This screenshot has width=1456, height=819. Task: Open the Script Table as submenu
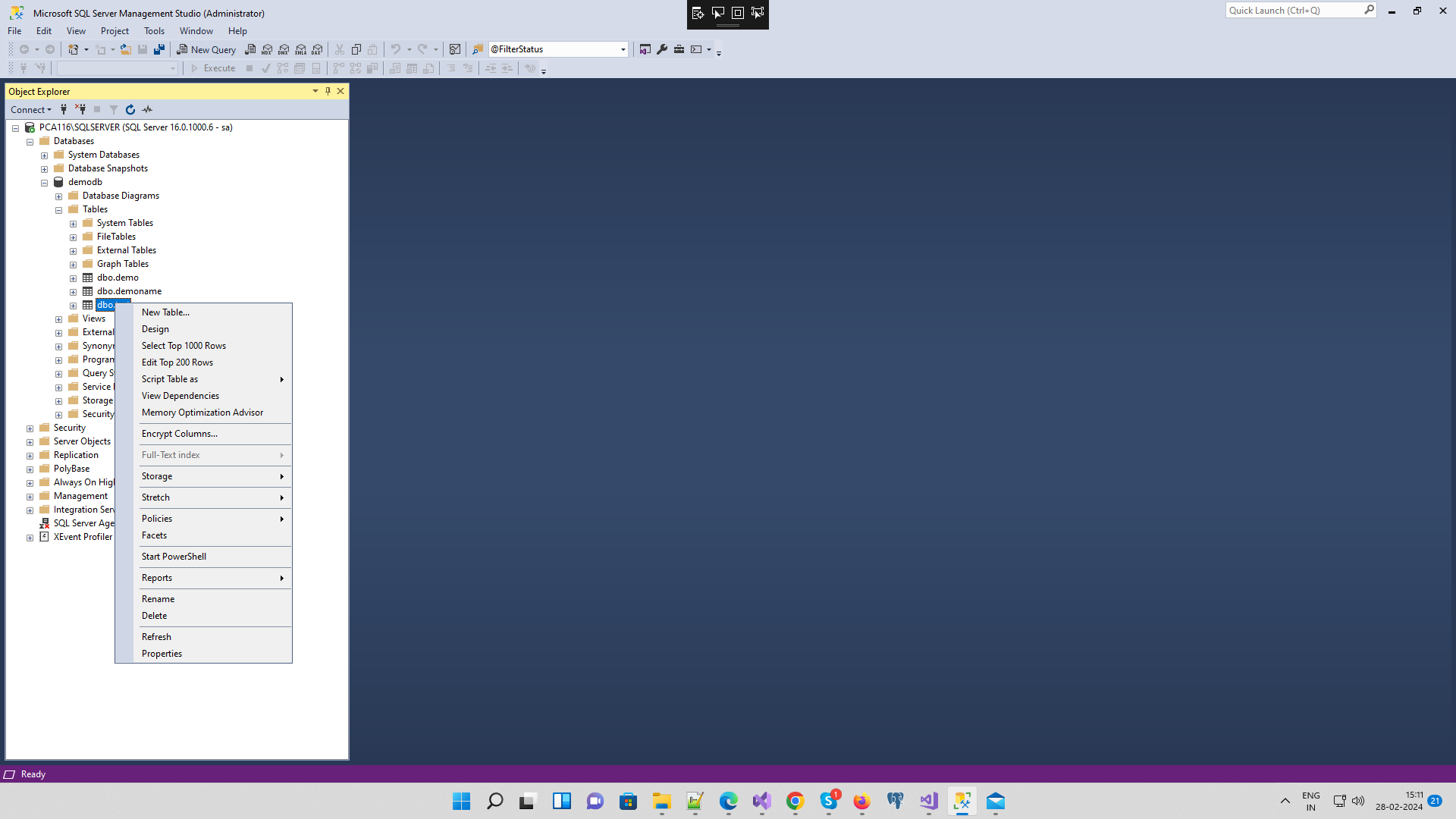[203, 379]
